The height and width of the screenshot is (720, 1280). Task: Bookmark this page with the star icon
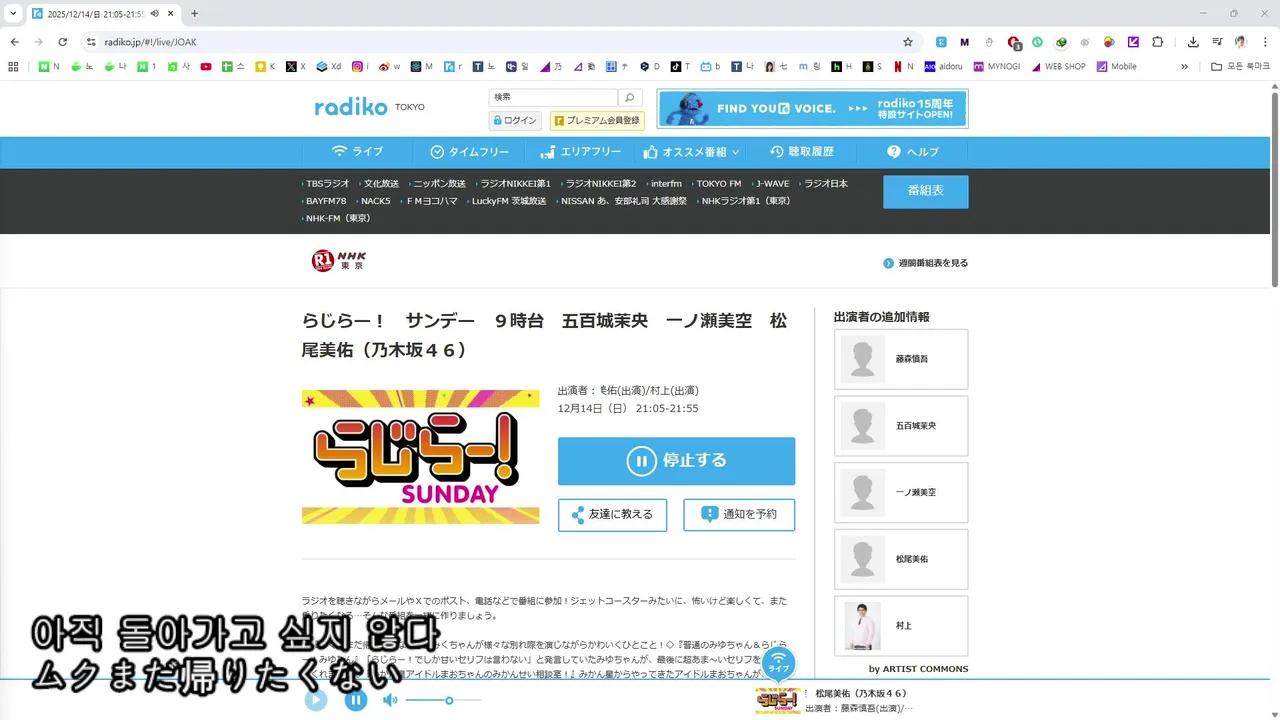[908, 42]
